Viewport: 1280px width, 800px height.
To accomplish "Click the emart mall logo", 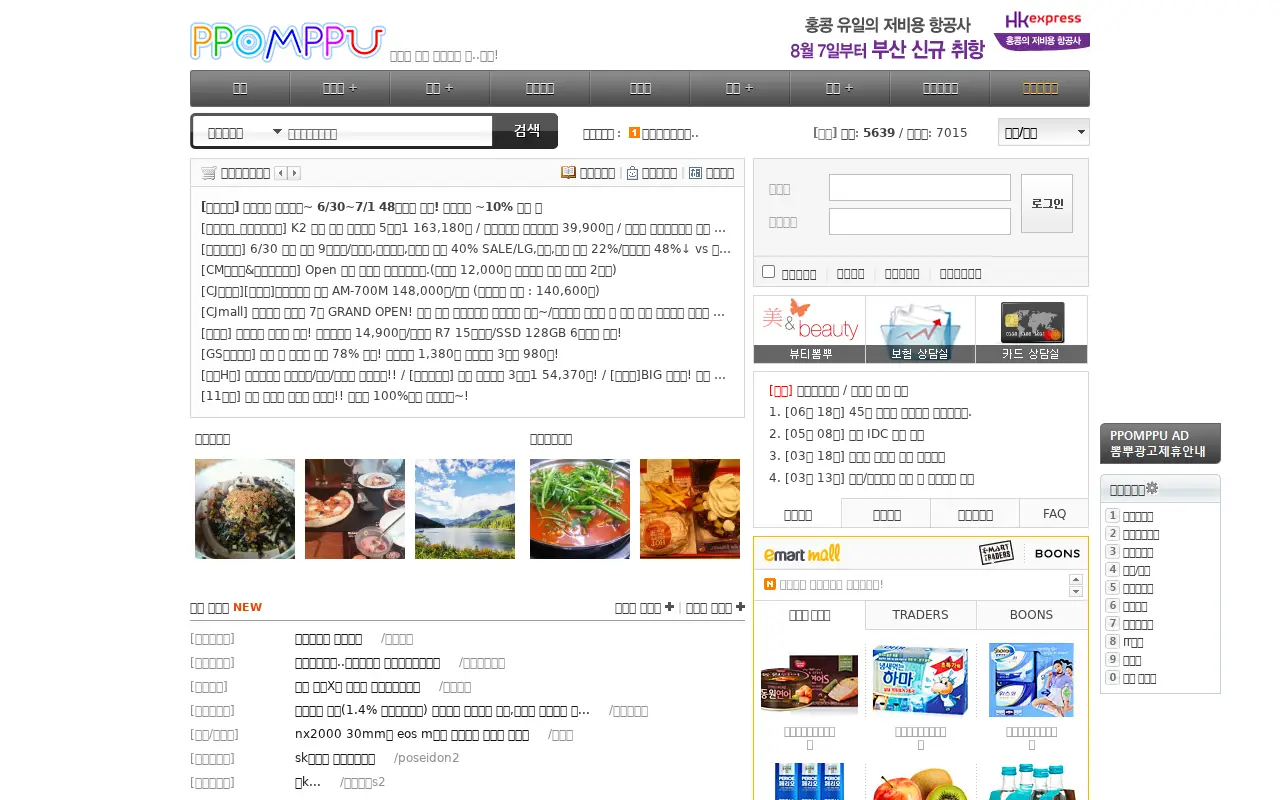I will point(802,553).
